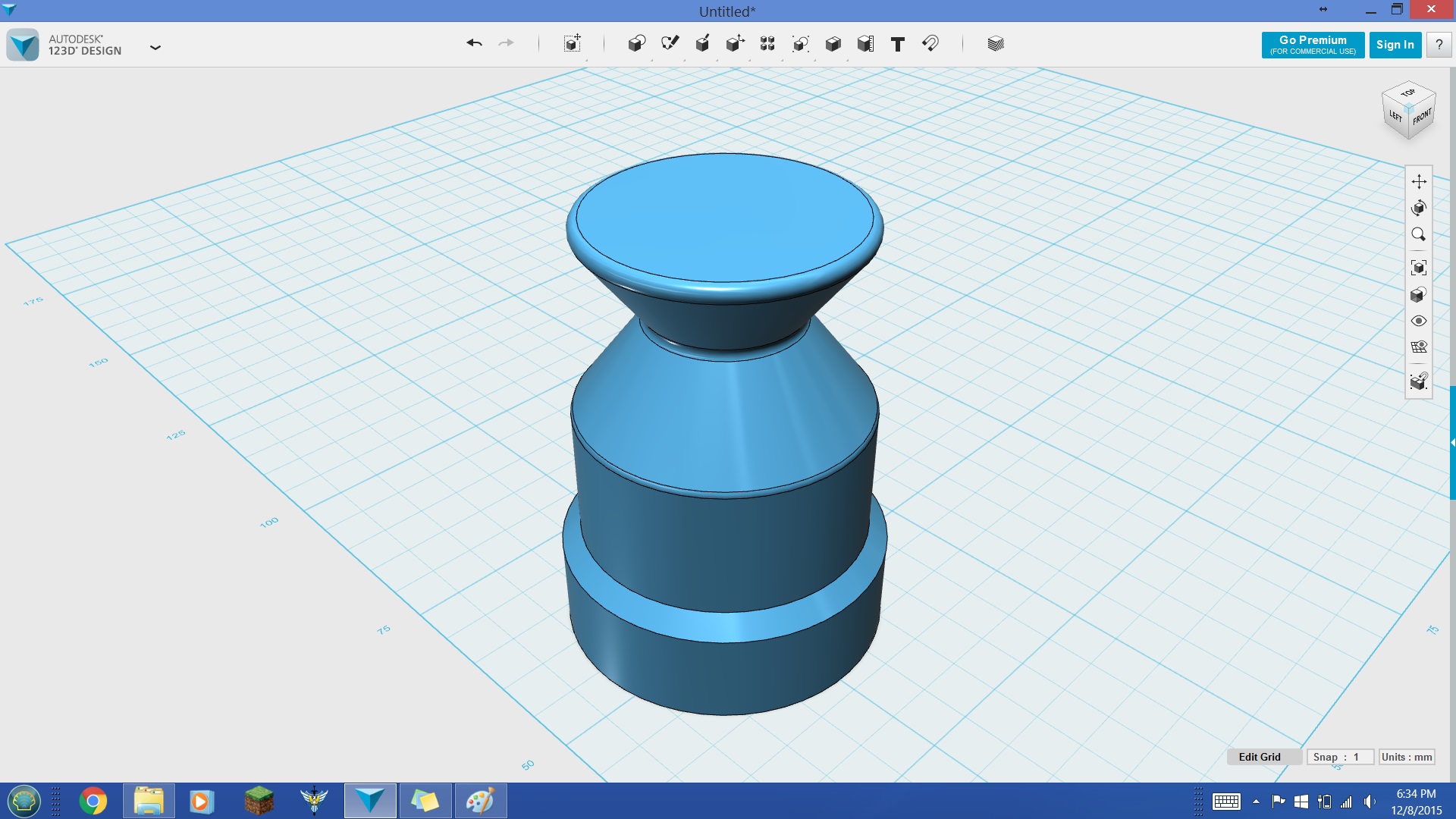Click the title bar double-arrow icon
Image resolution: width=1456 pixels, height=819 pixels.
click(x=1323, y=10)
